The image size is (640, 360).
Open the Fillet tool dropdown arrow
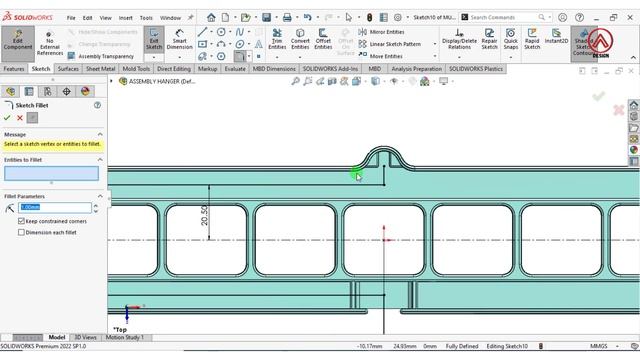pos(249,56)
